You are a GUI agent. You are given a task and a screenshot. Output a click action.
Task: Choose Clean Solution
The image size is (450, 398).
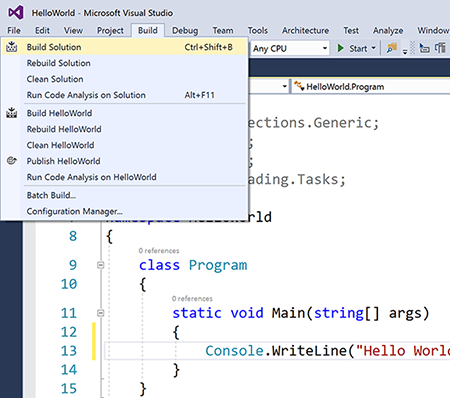124,79
